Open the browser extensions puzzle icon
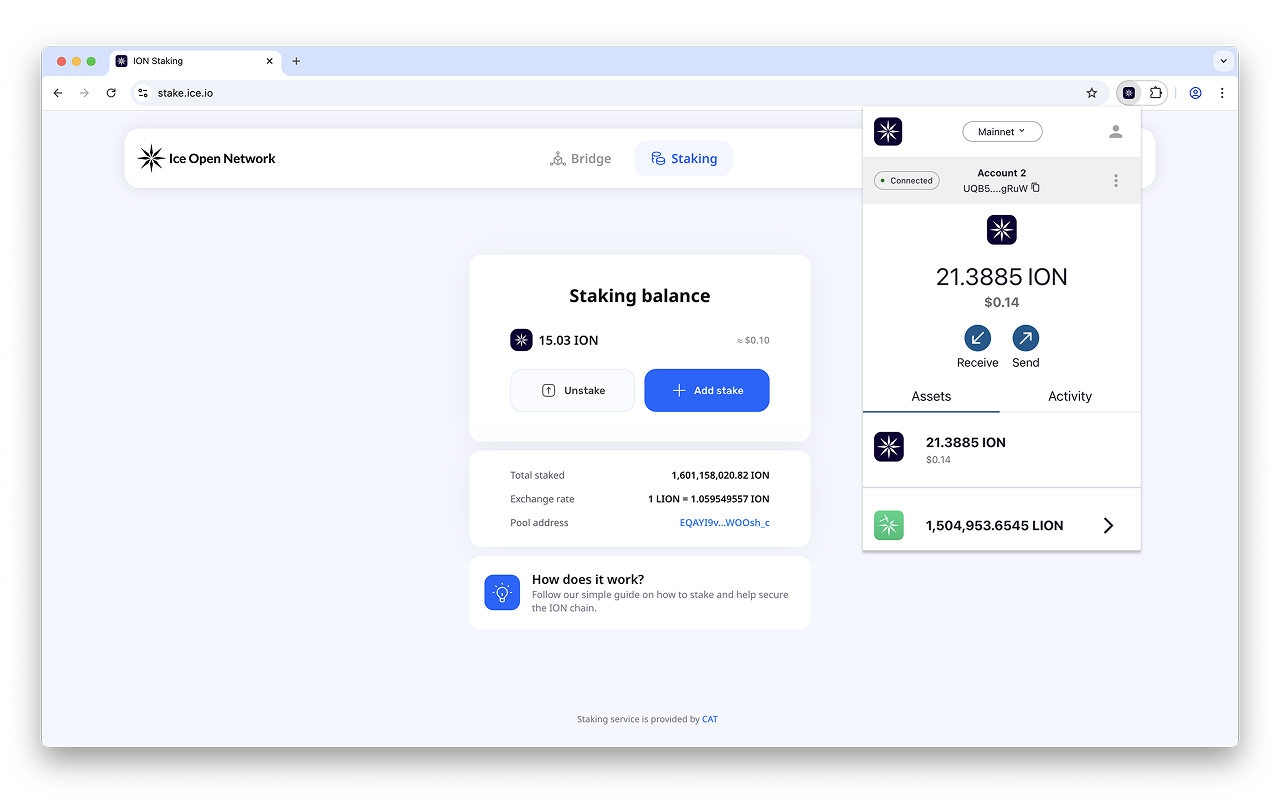Image resolution: width=1280 pixels, height=800 pixels. coord(1156,92)
